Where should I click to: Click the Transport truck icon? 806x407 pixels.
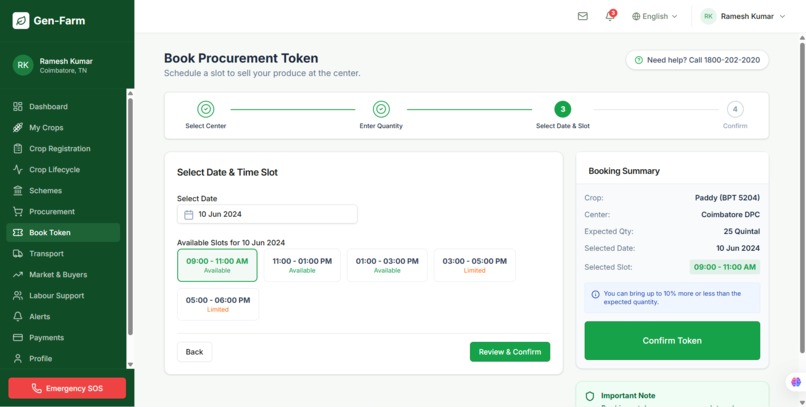coord(18,253)
